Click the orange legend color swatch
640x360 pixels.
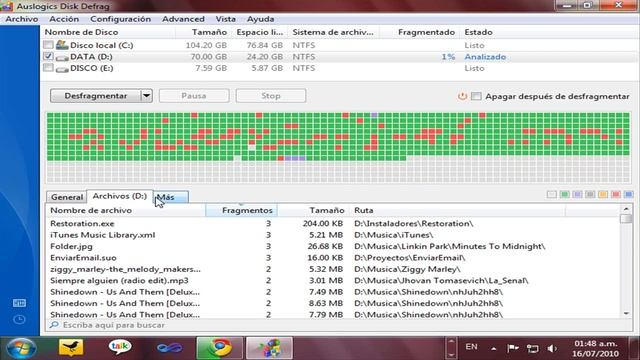[x=603, y=194]
